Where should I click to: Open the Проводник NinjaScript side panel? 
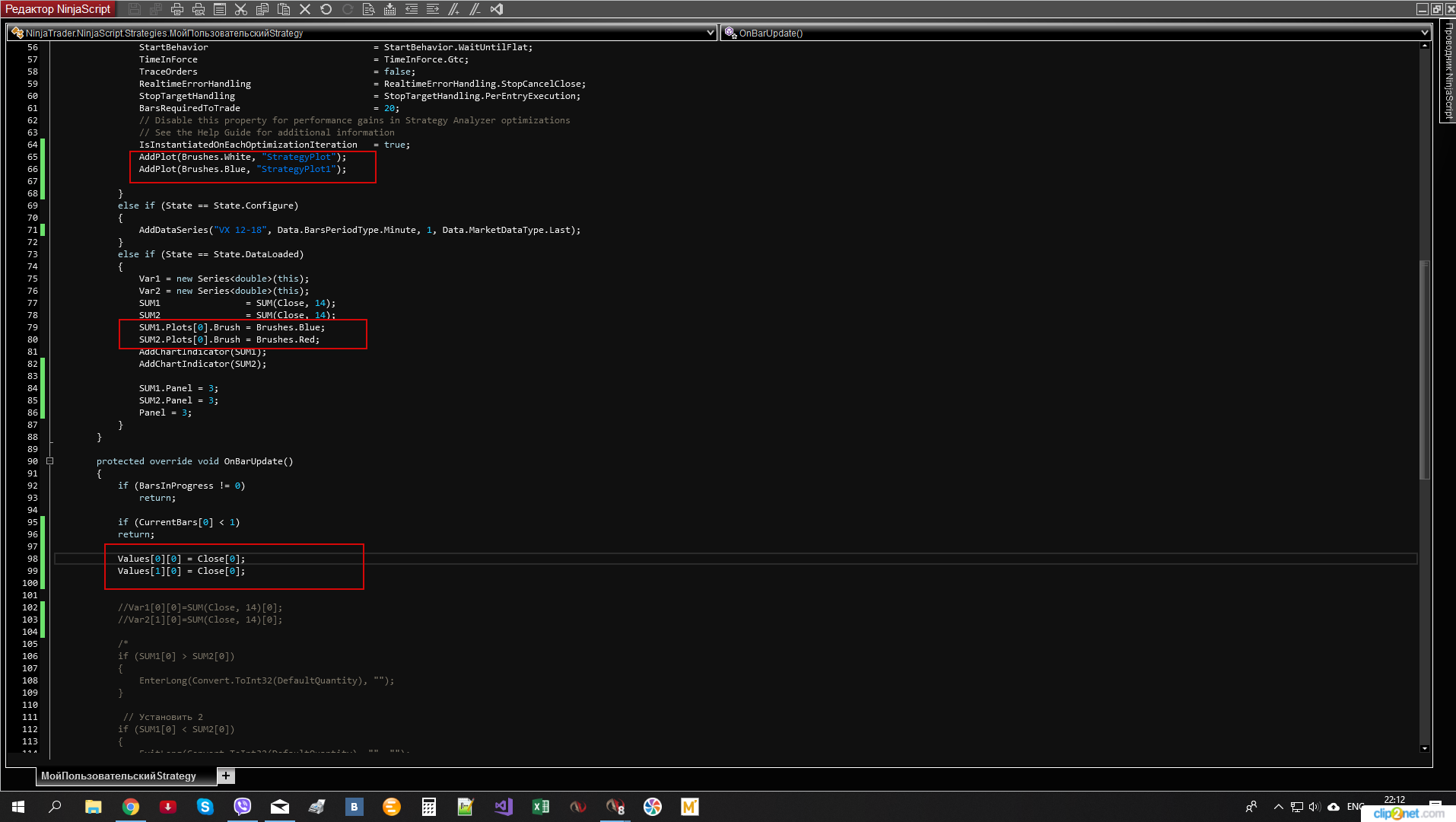1448,70
